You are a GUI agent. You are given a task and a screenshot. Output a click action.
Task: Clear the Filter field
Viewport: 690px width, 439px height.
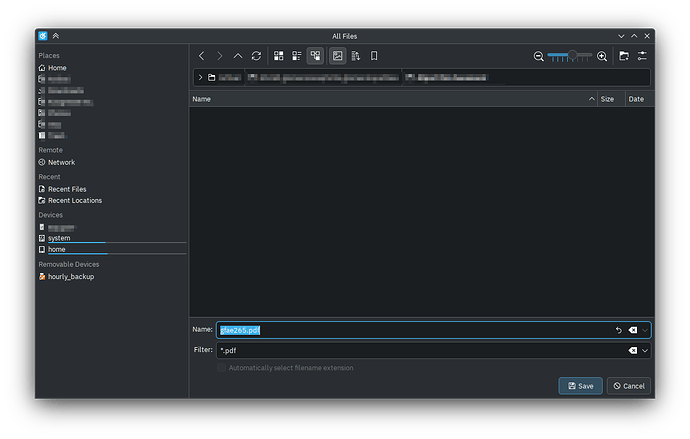coord(633,351)
